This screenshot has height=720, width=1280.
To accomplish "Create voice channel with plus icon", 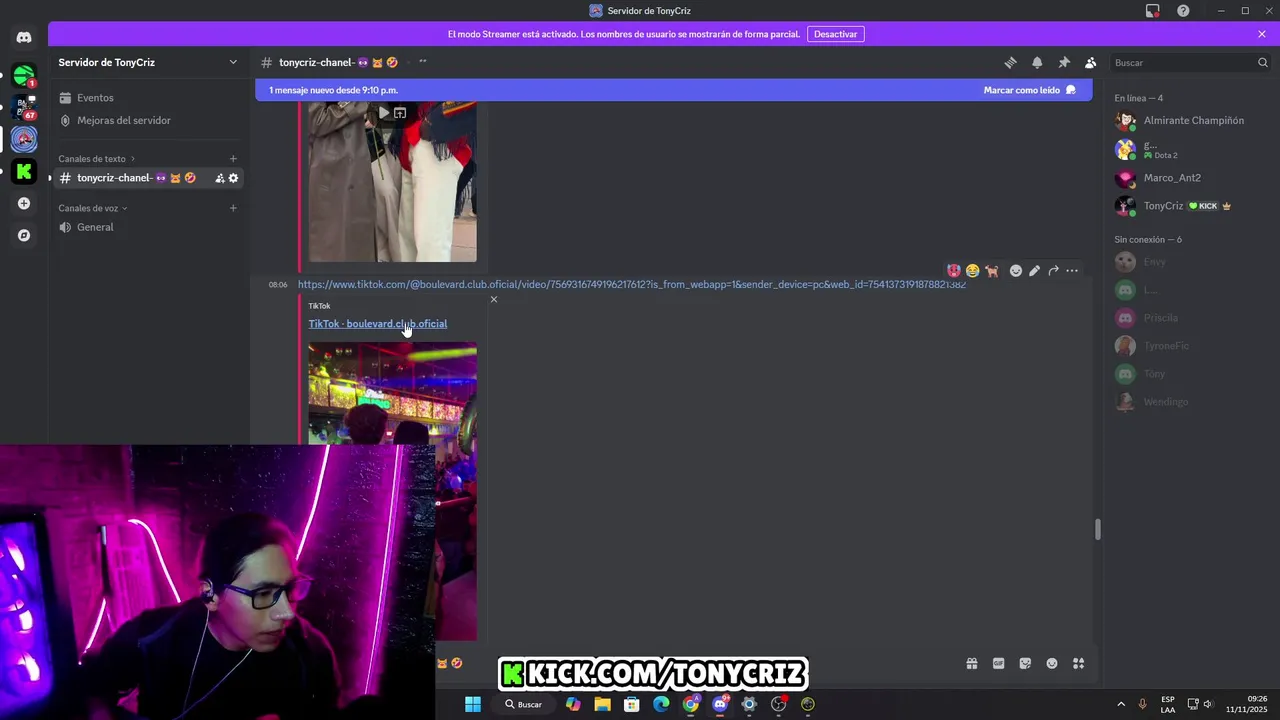I will tap(233, 208).
